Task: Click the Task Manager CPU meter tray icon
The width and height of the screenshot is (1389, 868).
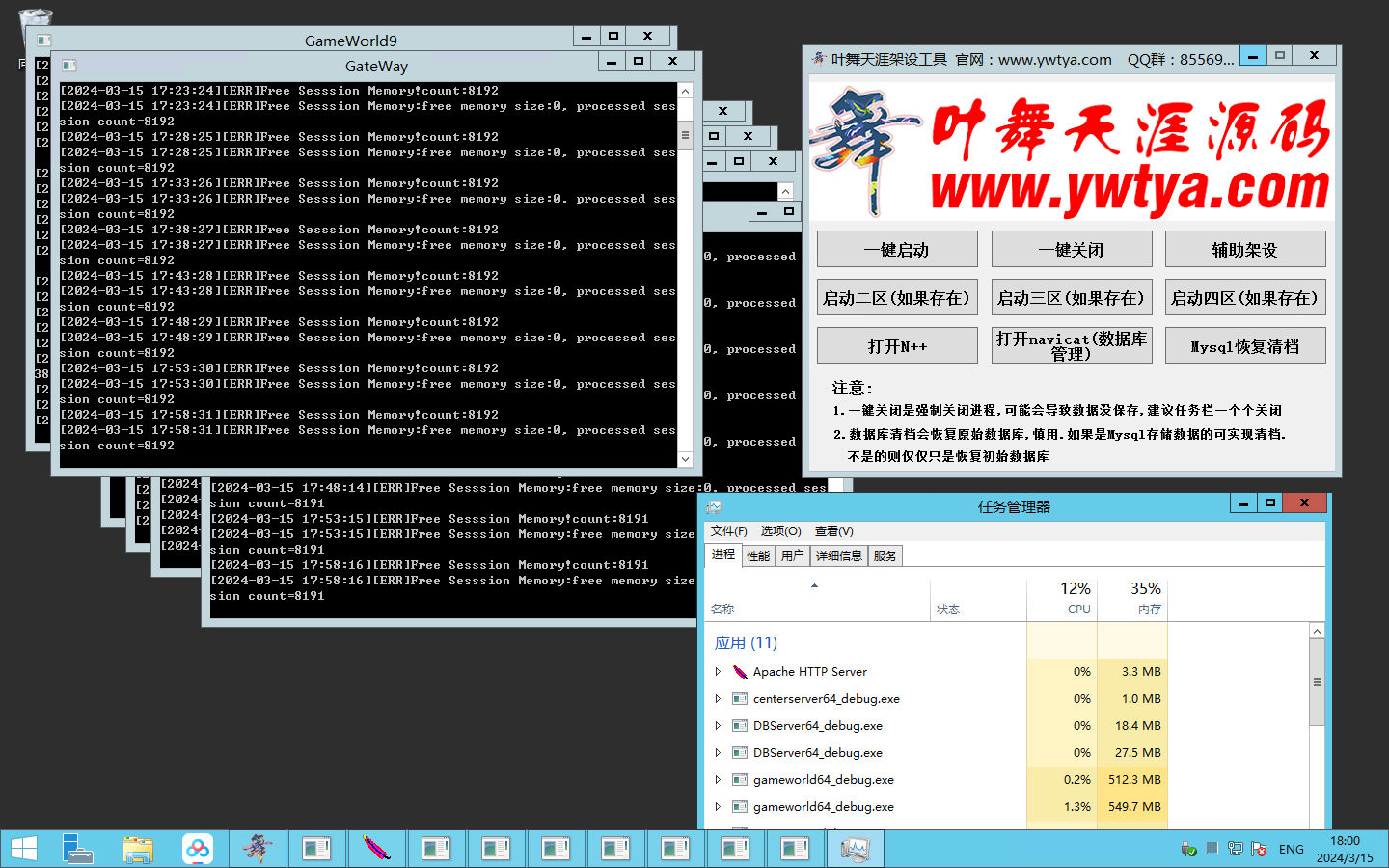Action: pyautogui.click(x=1212, y=849)
